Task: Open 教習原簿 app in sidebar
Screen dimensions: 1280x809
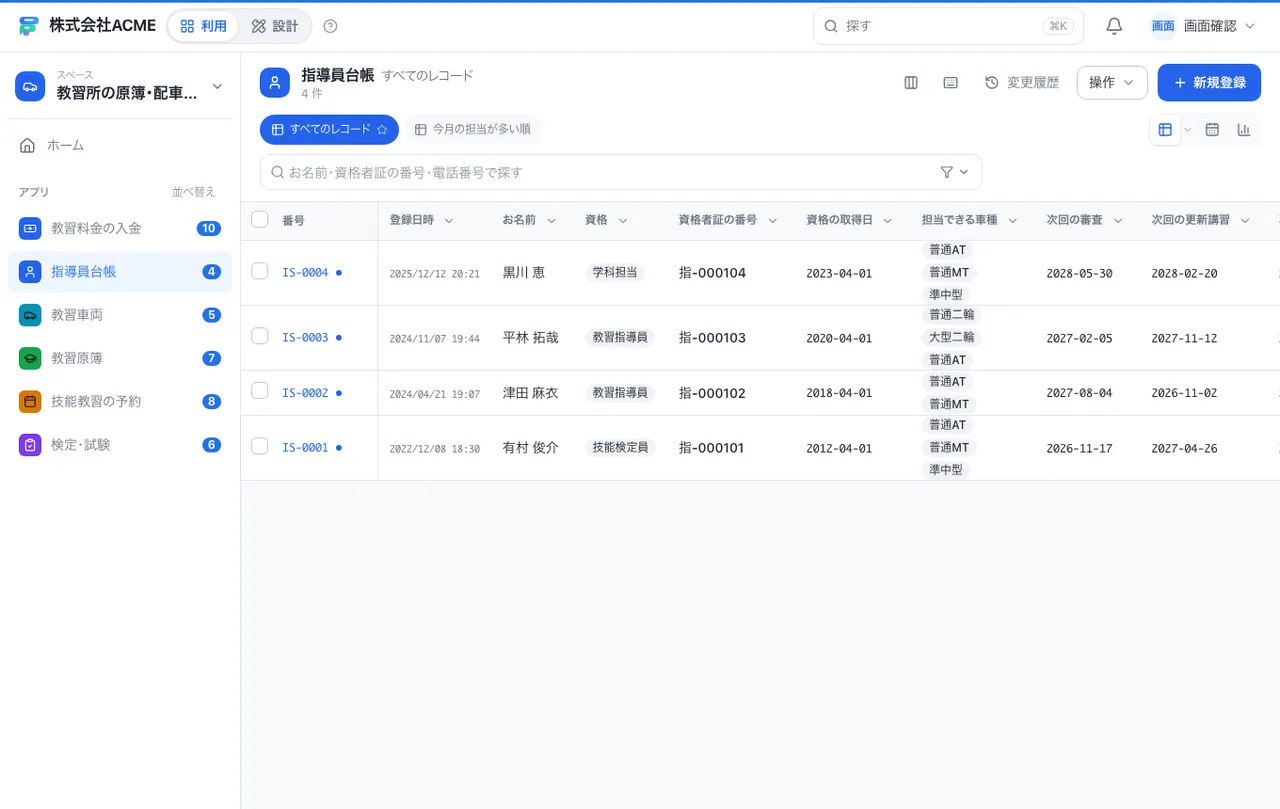Action: [120, 358]
